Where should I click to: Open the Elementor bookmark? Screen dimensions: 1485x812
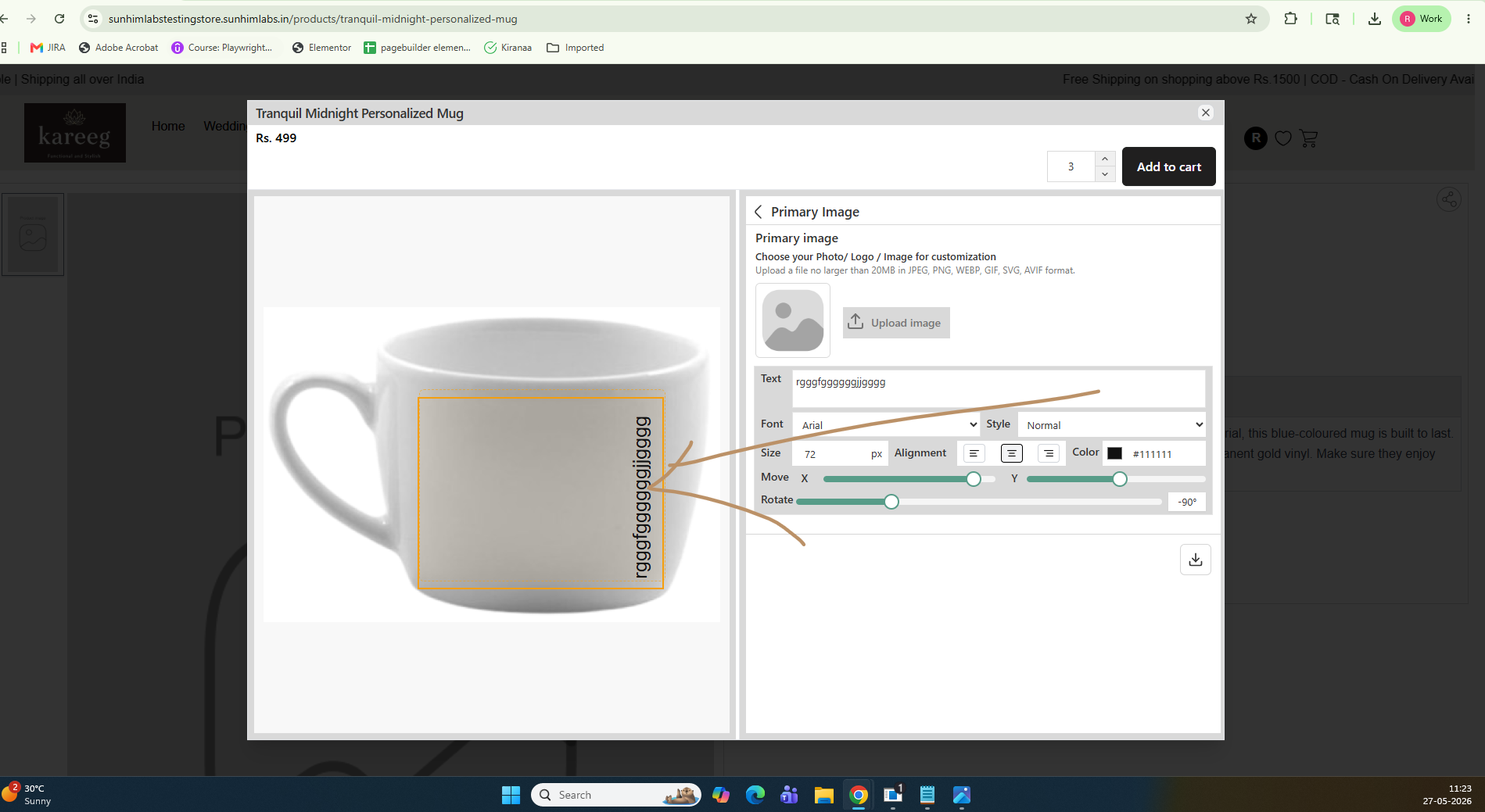tap(321, 48)
